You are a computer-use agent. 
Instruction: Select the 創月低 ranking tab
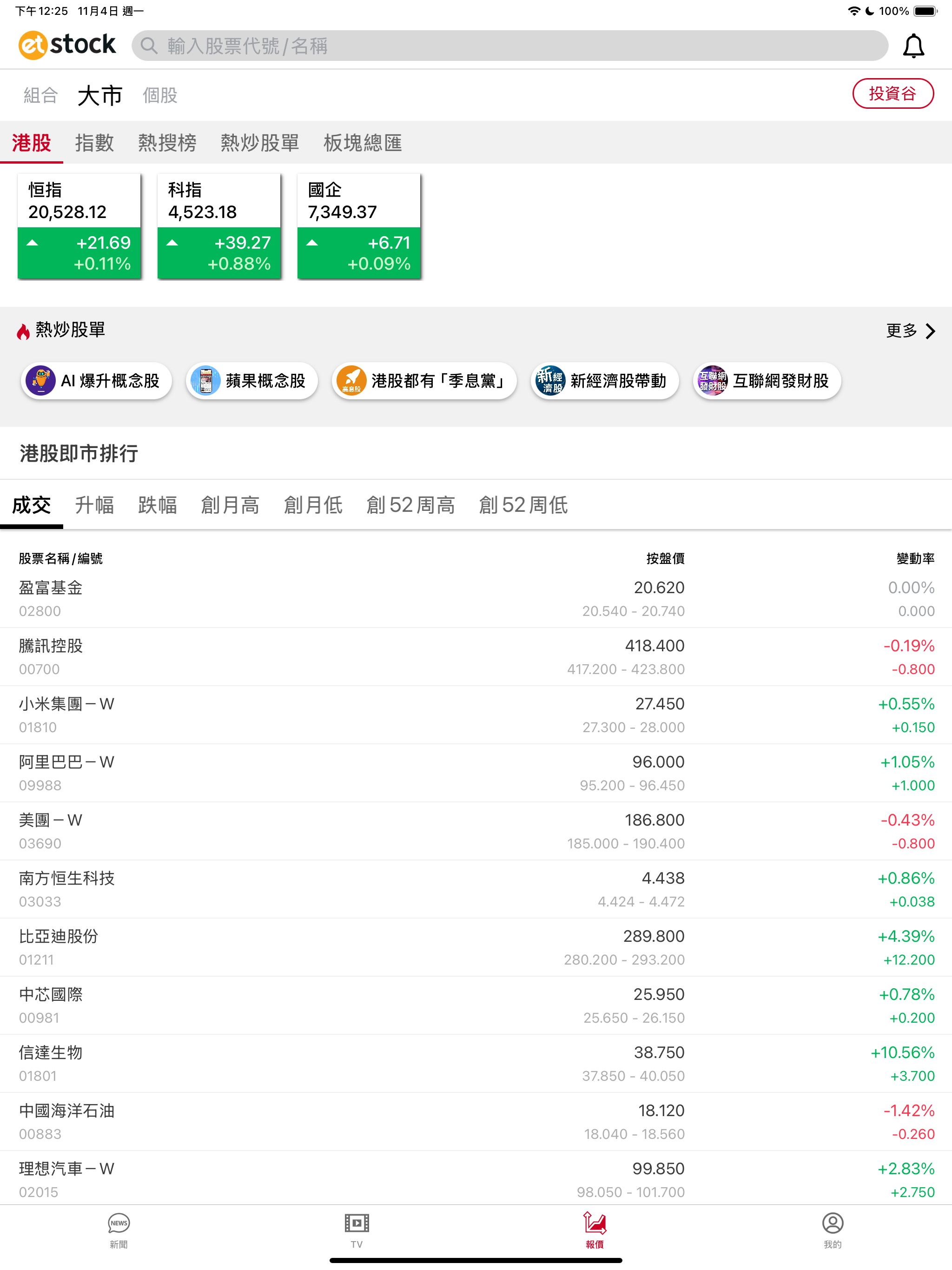tap(313, 505)
